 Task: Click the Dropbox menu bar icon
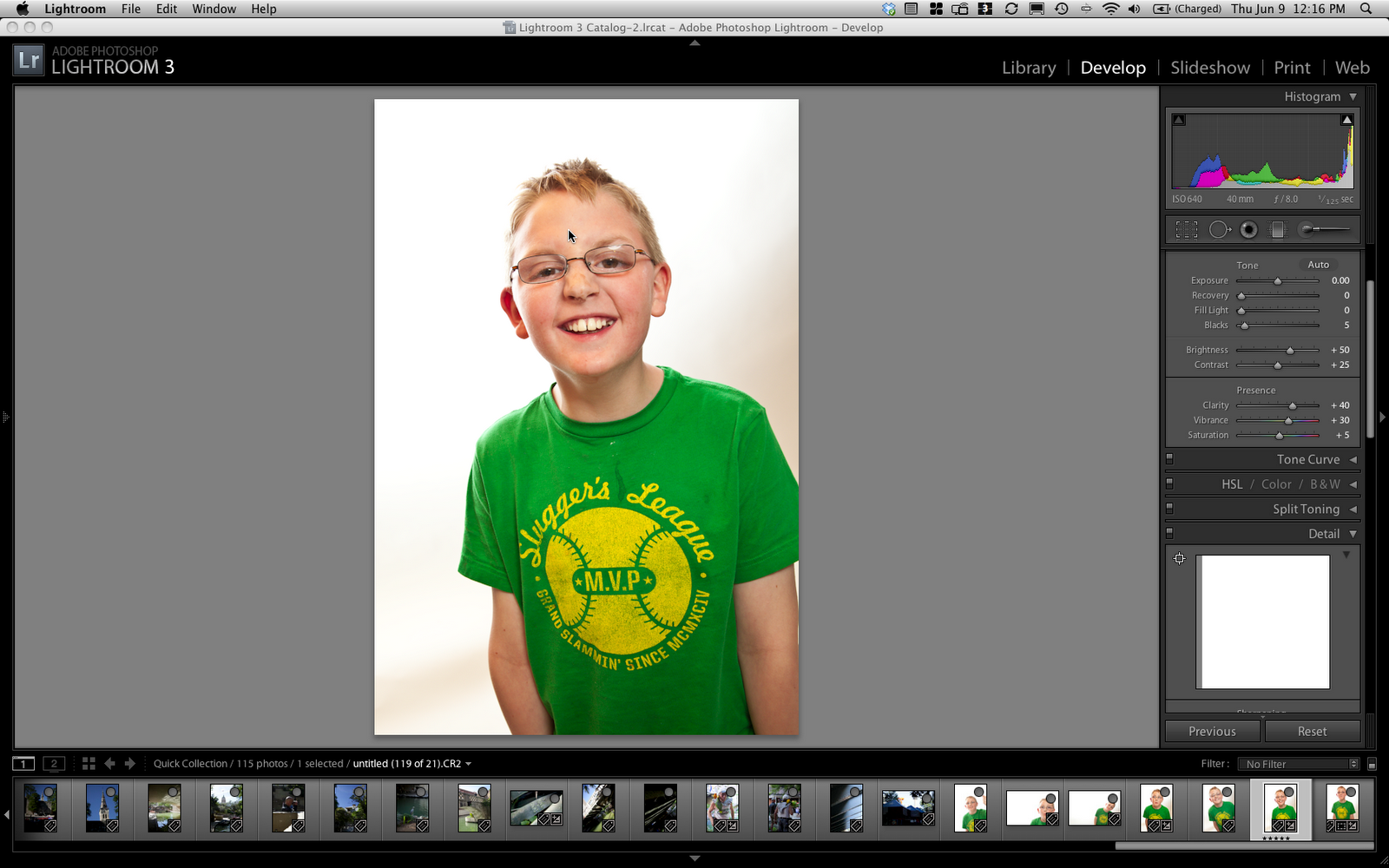888,9
